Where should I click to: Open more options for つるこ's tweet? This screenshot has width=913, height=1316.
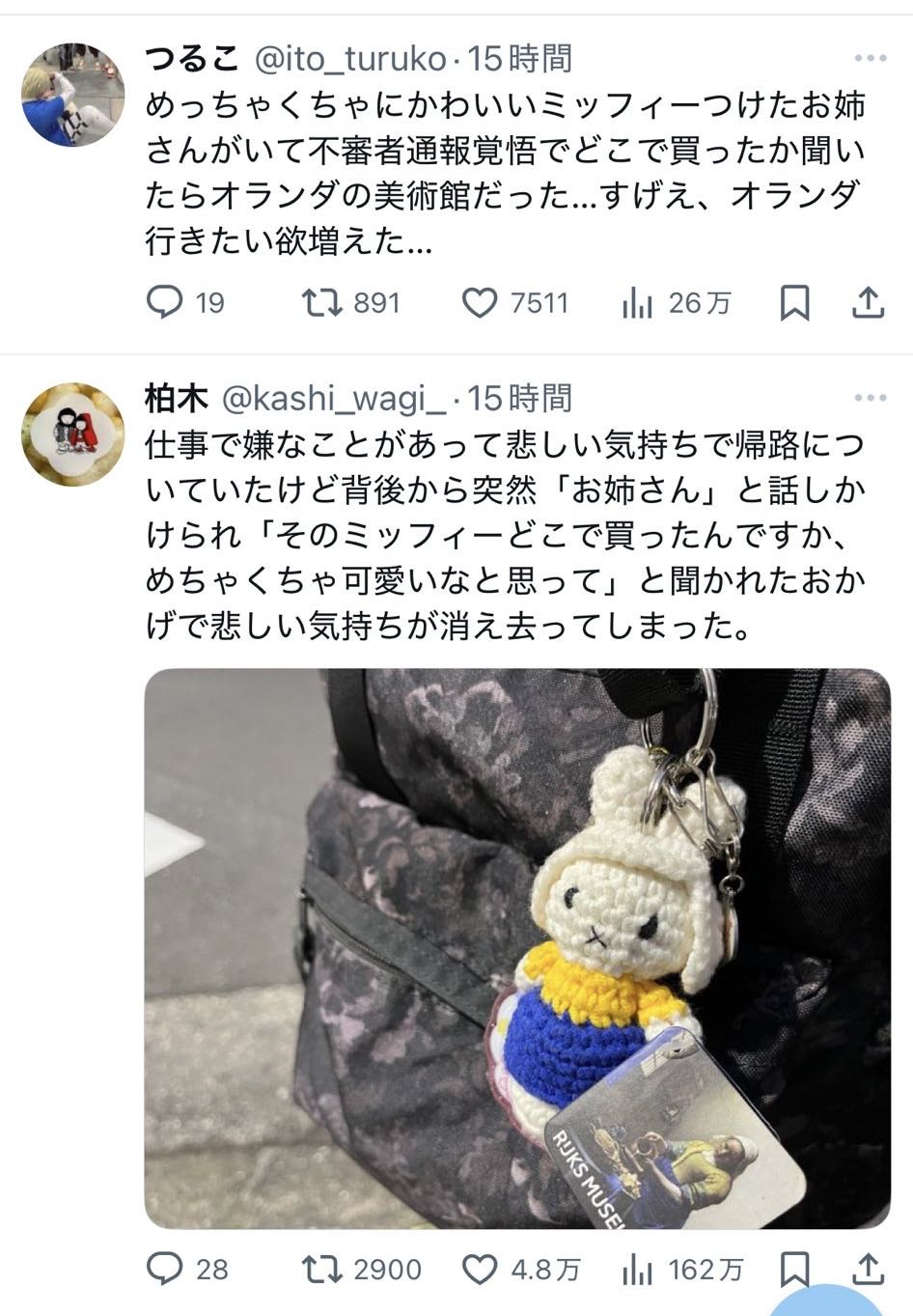coord(871,59)
